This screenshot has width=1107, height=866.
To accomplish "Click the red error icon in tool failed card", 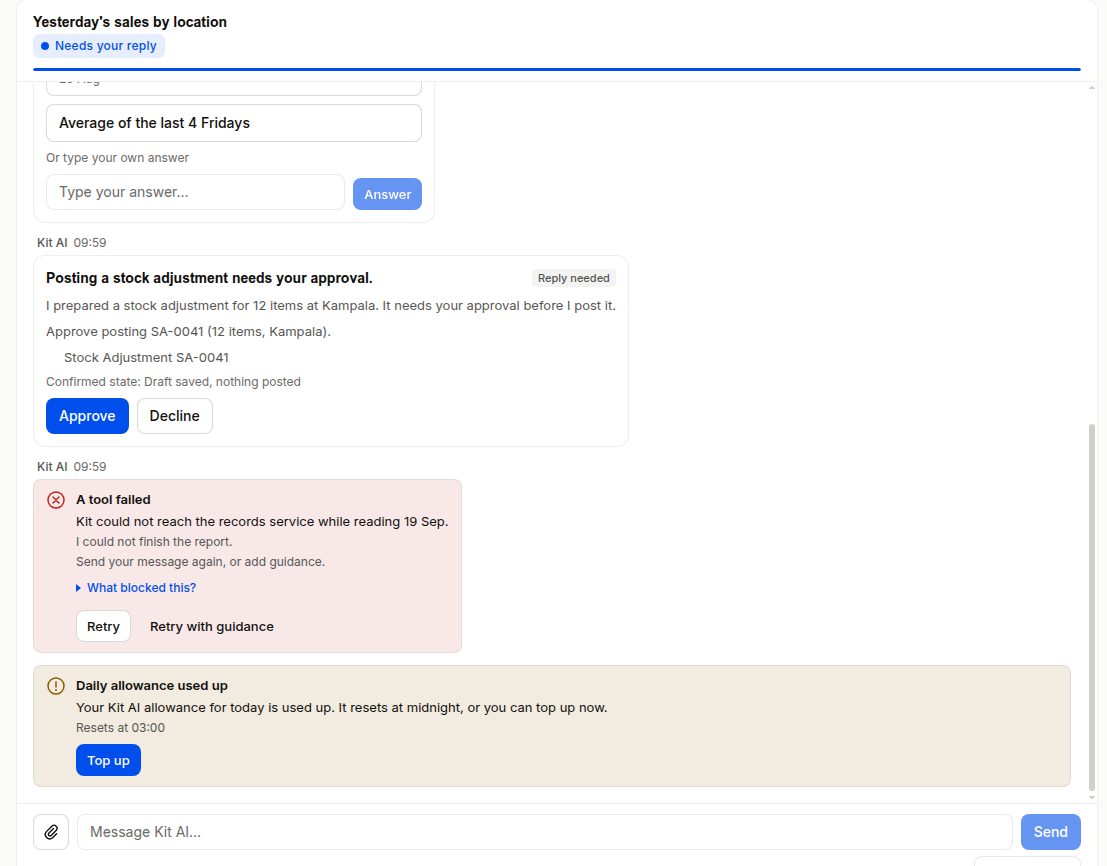I will pos(56,500).
